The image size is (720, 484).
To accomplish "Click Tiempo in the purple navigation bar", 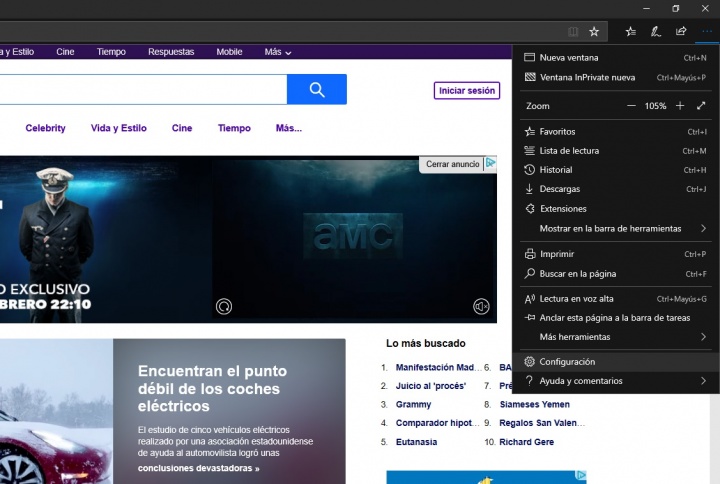I will click(111, 52).
